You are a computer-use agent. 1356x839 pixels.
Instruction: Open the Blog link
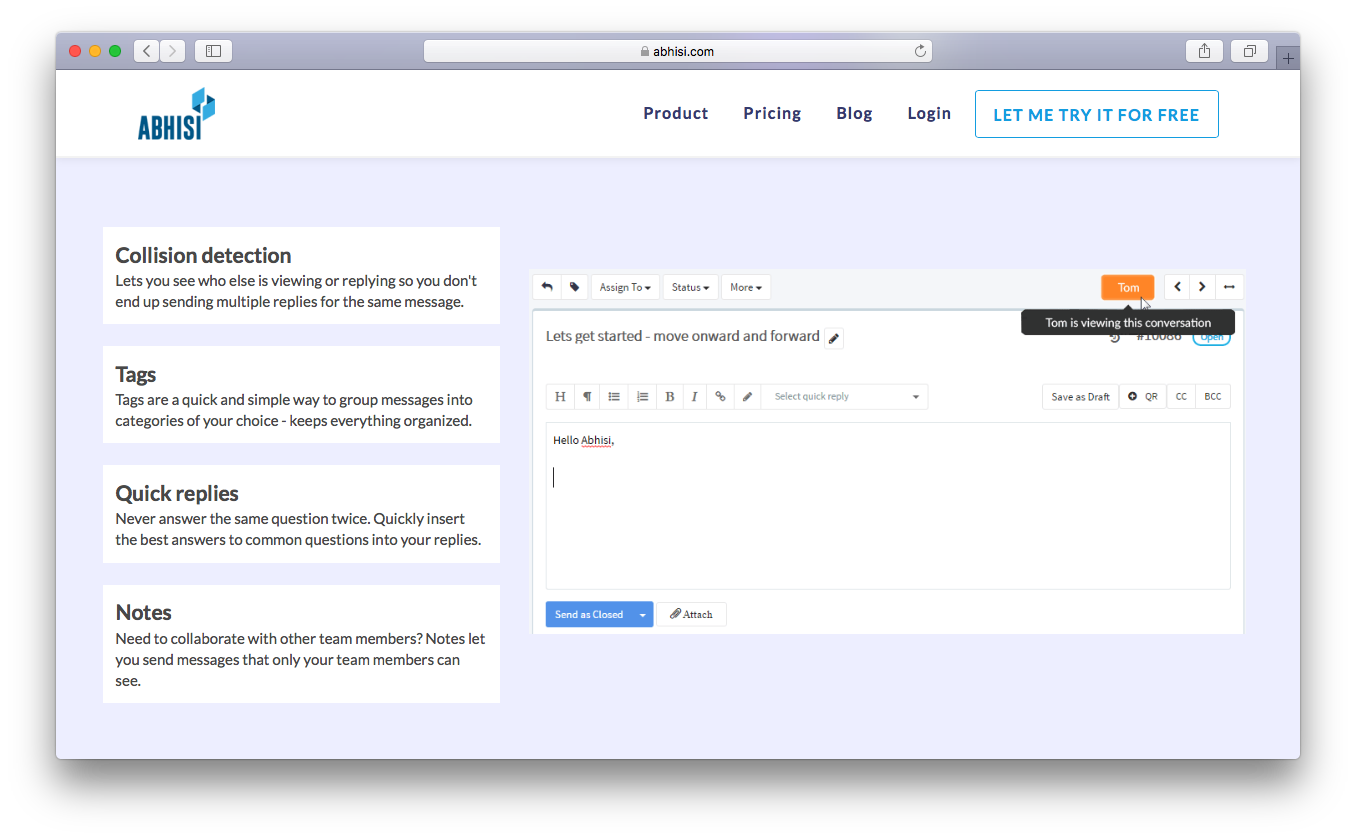tap(854, 114)
